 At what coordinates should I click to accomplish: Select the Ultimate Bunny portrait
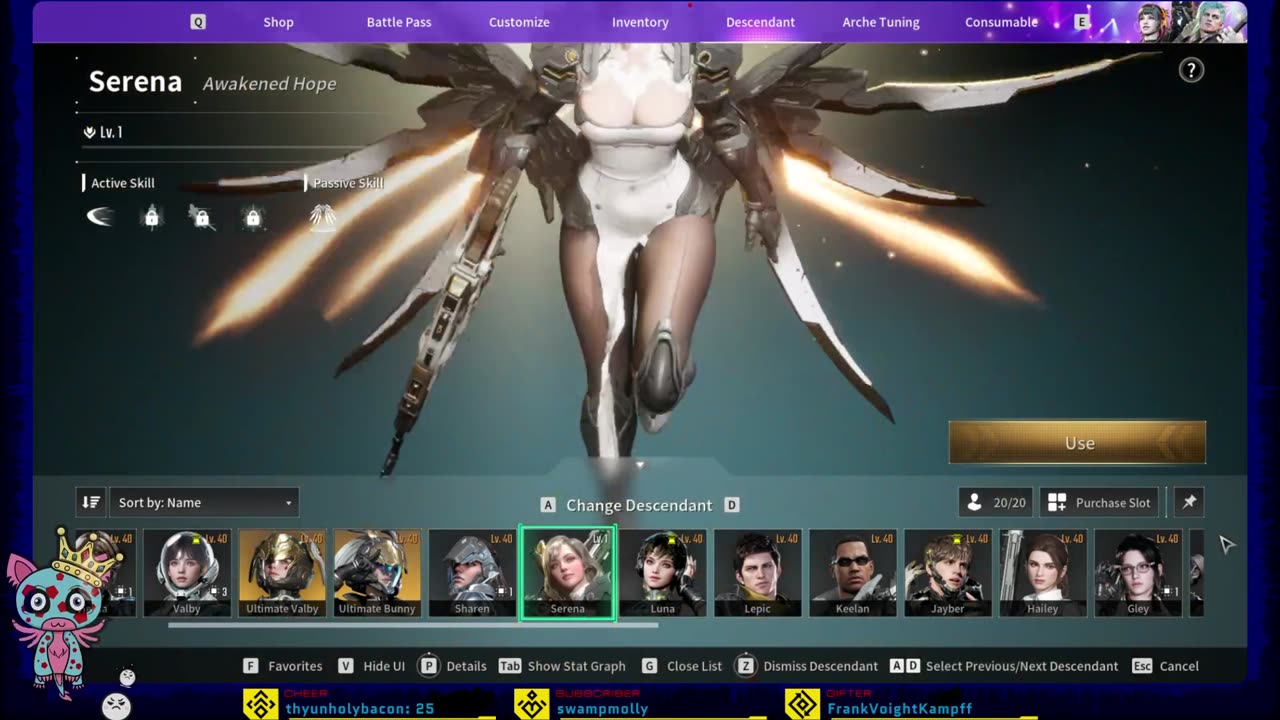click(377, 573)
